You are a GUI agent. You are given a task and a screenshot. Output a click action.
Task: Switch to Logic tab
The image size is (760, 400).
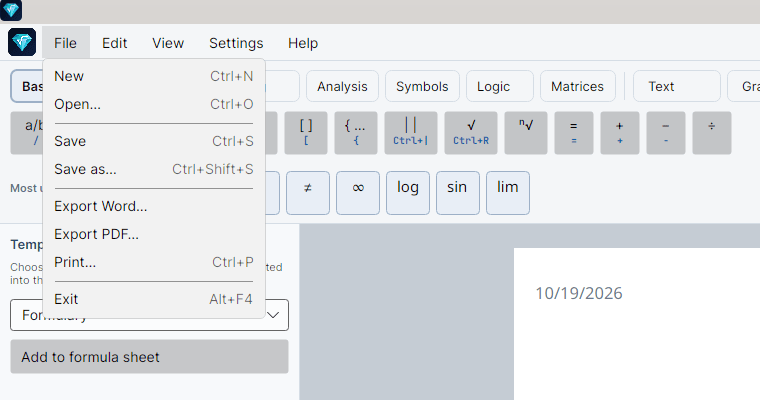tap(500, 86)
